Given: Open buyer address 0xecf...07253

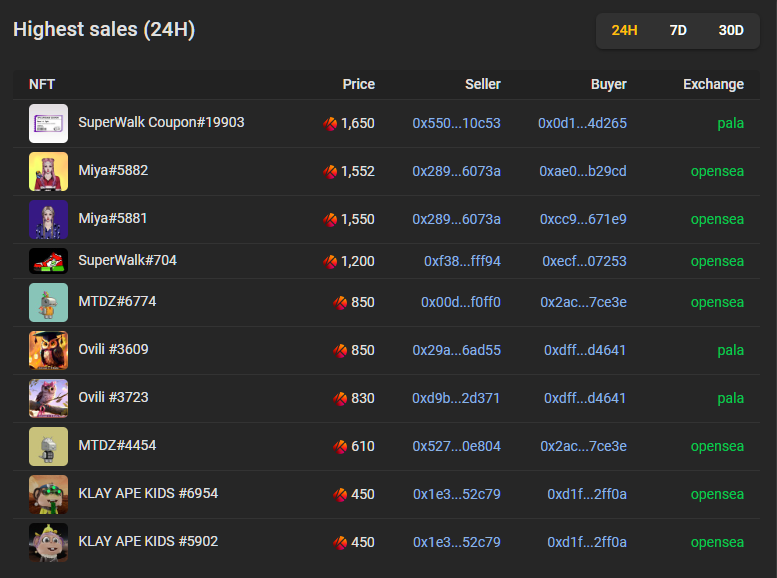Looking at the screenshot, I should pyautogui.click(x=584, y=261).
